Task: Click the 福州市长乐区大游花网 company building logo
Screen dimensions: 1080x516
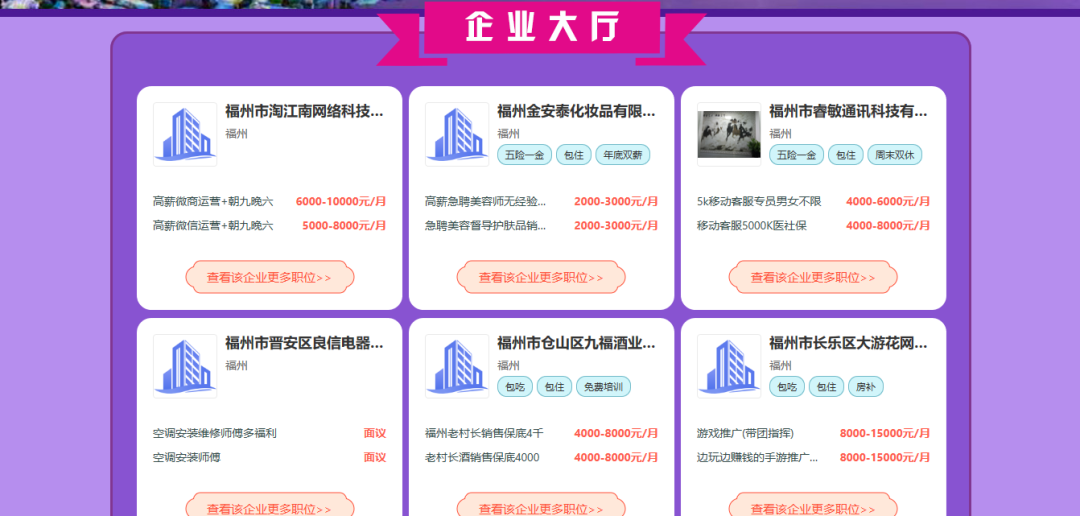Action: point(729,366)
